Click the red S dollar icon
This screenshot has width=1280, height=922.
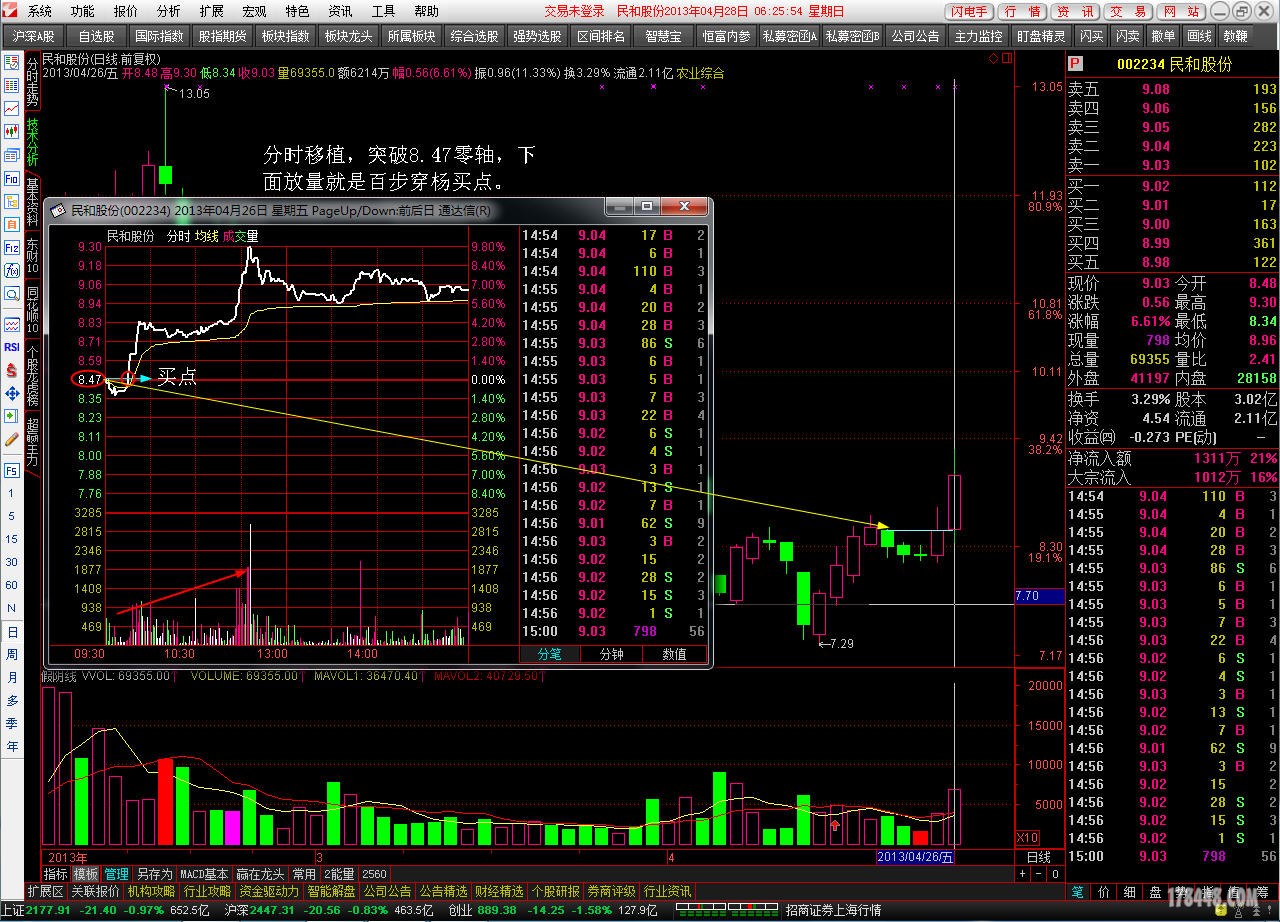[x=12, y=370]
